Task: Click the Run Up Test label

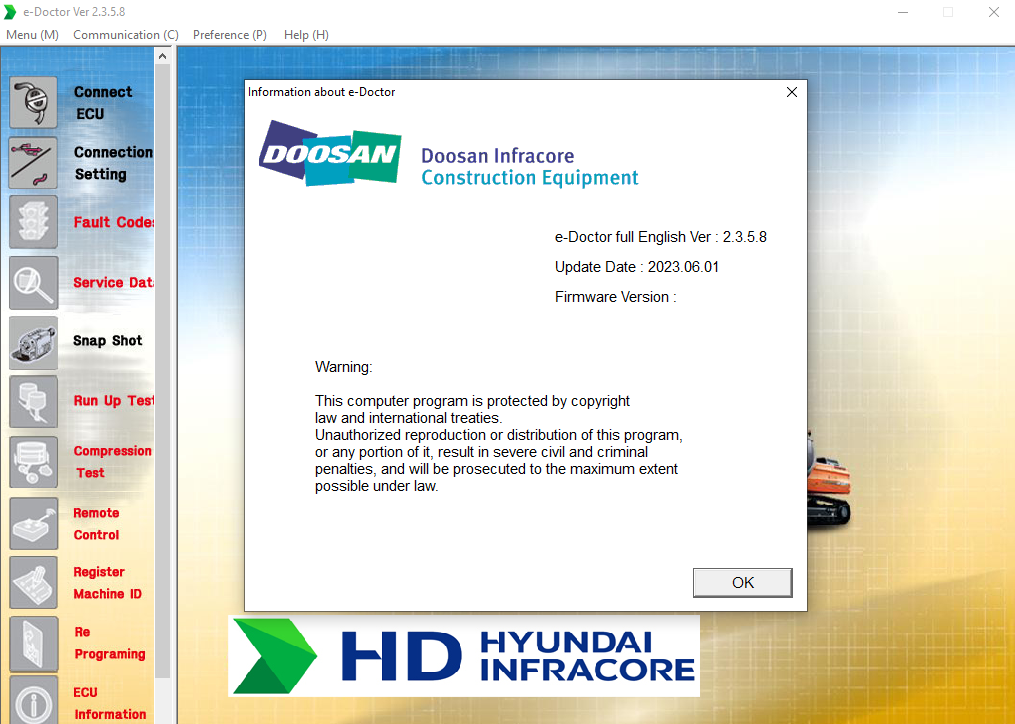Action: click(113, 401)
